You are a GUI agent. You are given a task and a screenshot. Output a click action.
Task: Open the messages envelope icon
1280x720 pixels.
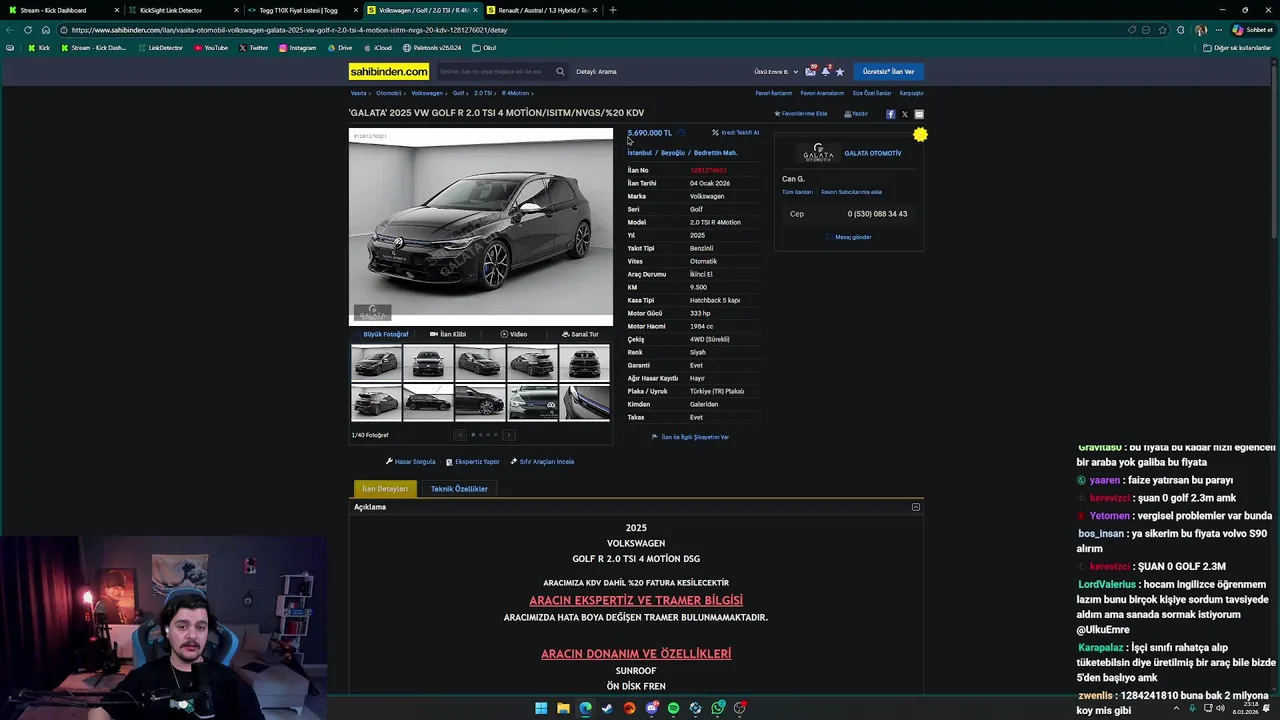click(811, 71)
